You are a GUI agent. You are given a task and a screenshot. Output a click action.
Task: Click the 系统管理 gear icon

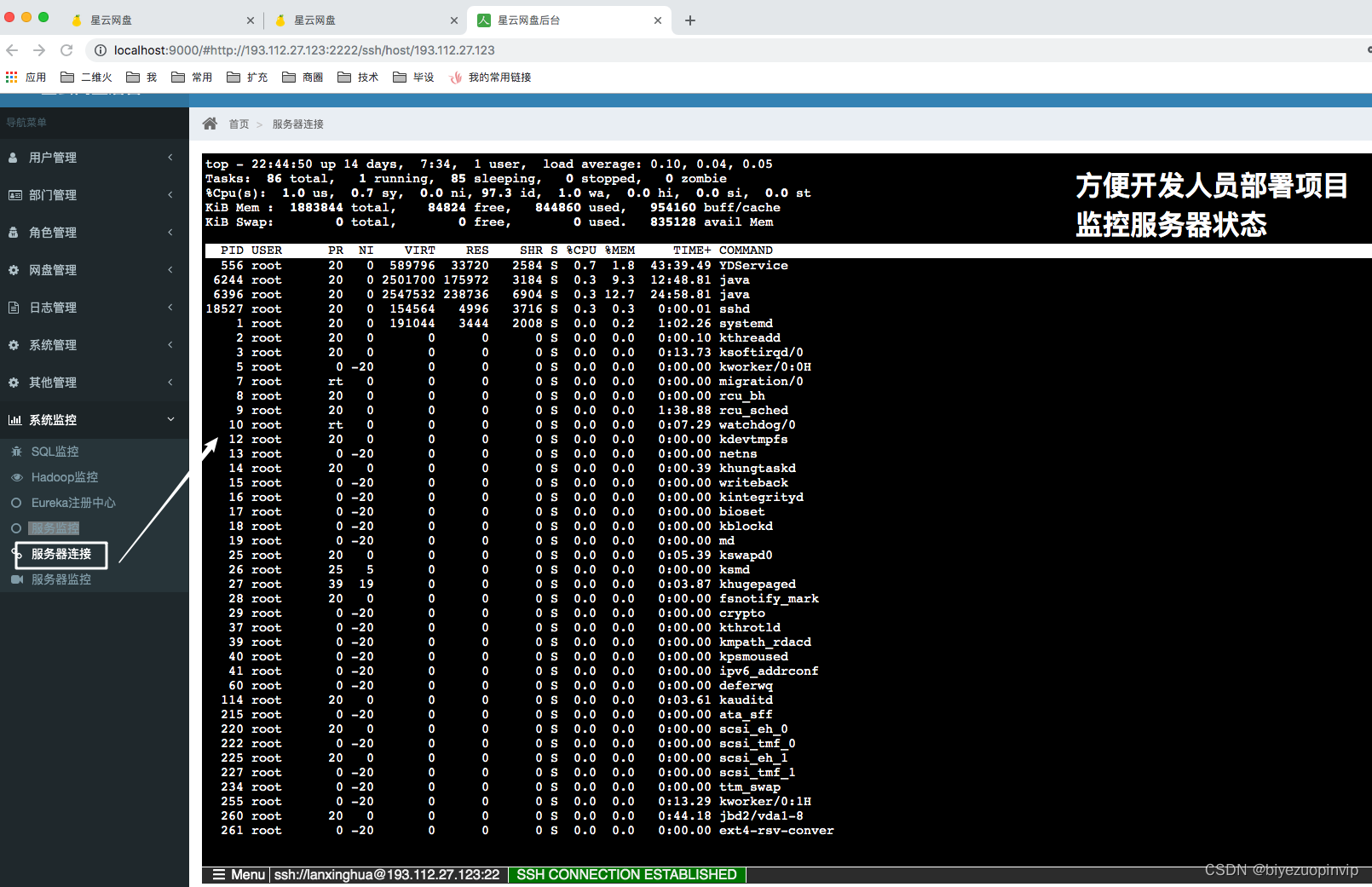coord(14,345)
